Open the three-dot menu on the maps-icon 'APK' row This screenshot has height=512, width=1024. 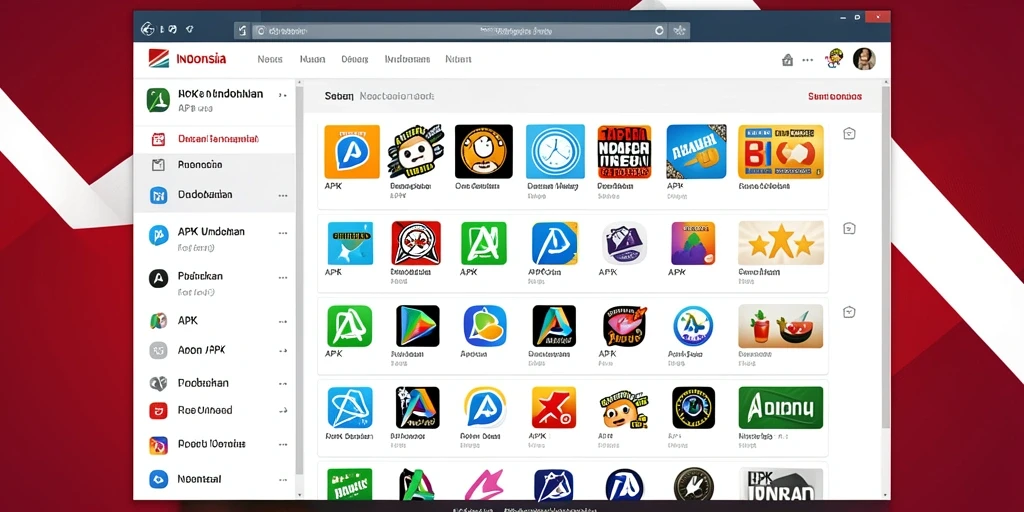pos(283,321)
